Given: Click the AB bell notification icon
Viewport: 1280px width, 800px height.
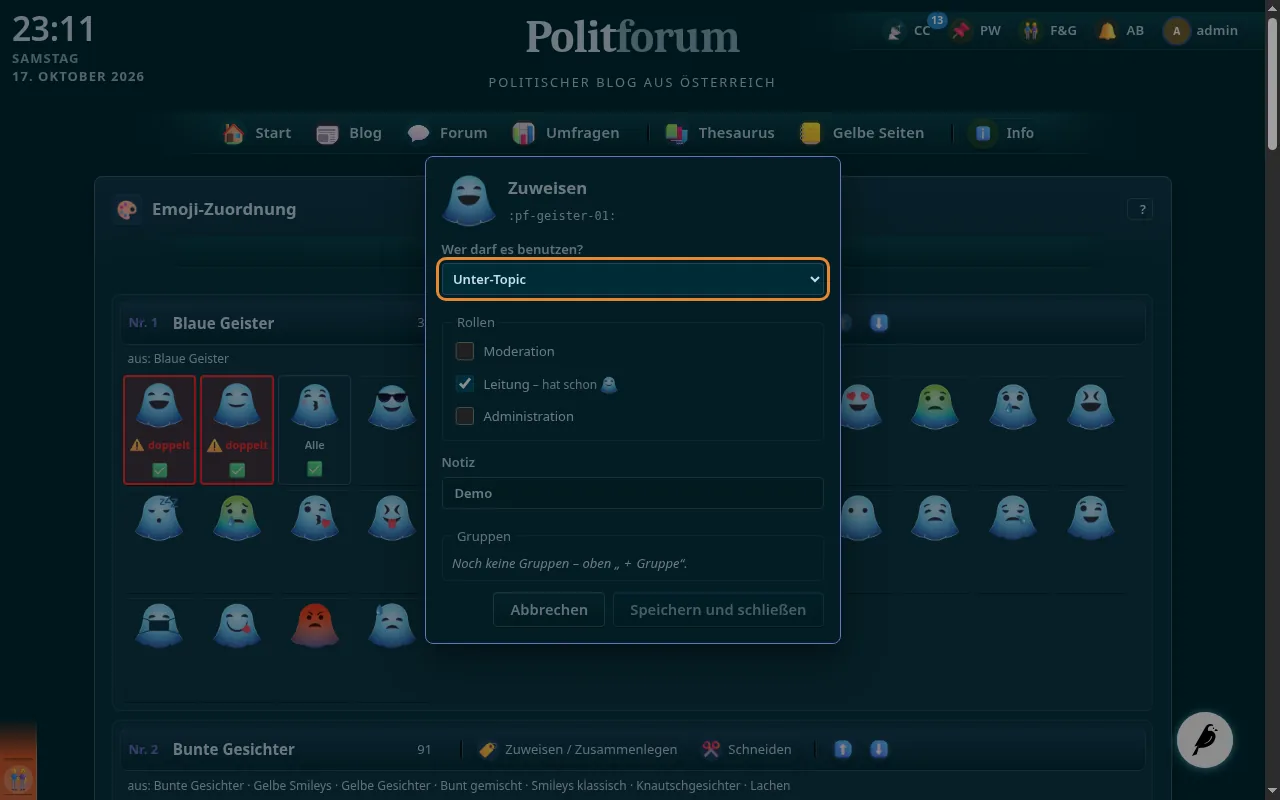Looking at the screenshot, I should pyautogui.click(x=1107, y=31).
